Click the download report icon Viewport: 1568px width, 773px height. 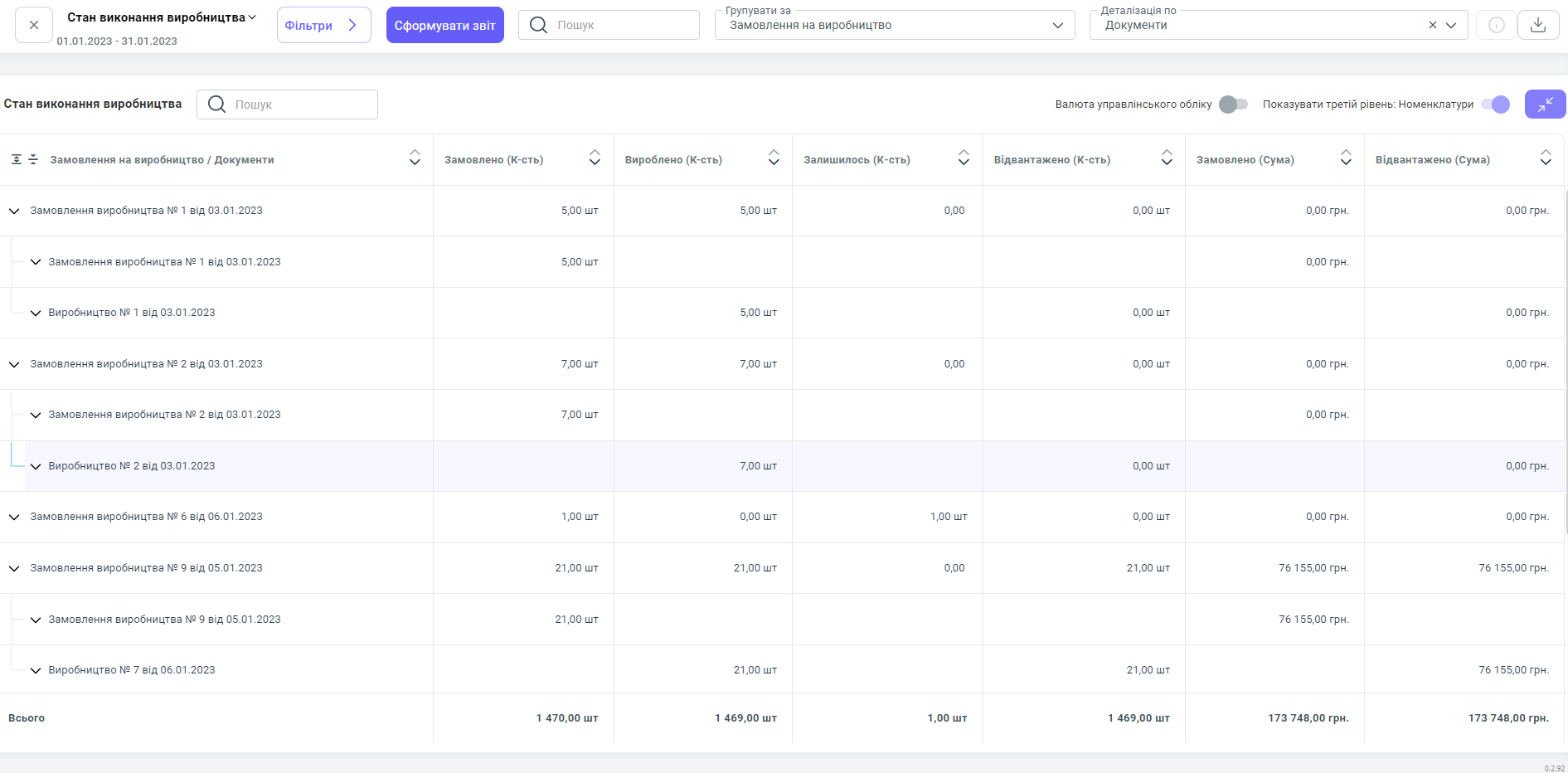(x=1537, y=25)
